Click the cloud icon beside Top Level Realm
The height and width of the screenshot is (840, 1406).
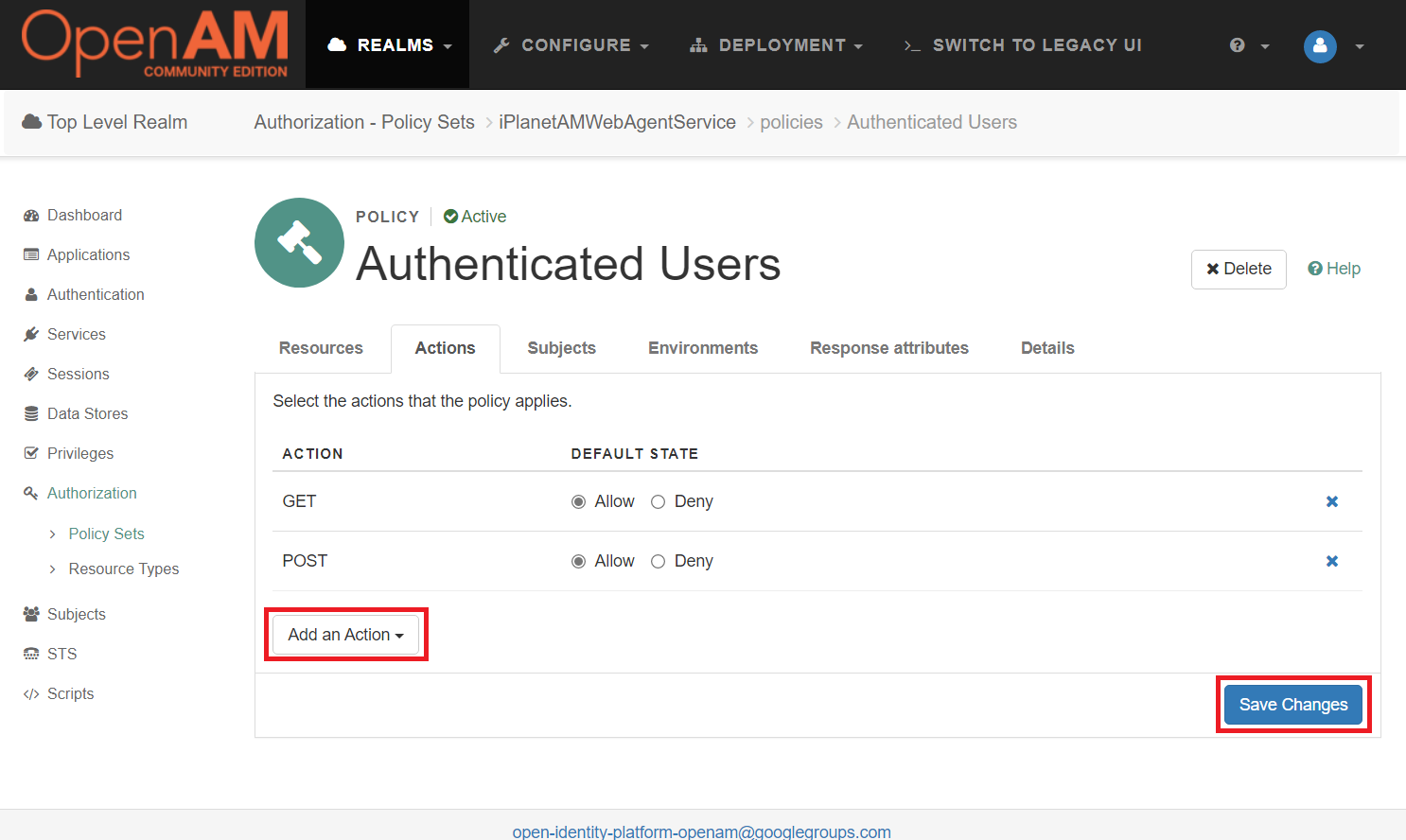32,122
